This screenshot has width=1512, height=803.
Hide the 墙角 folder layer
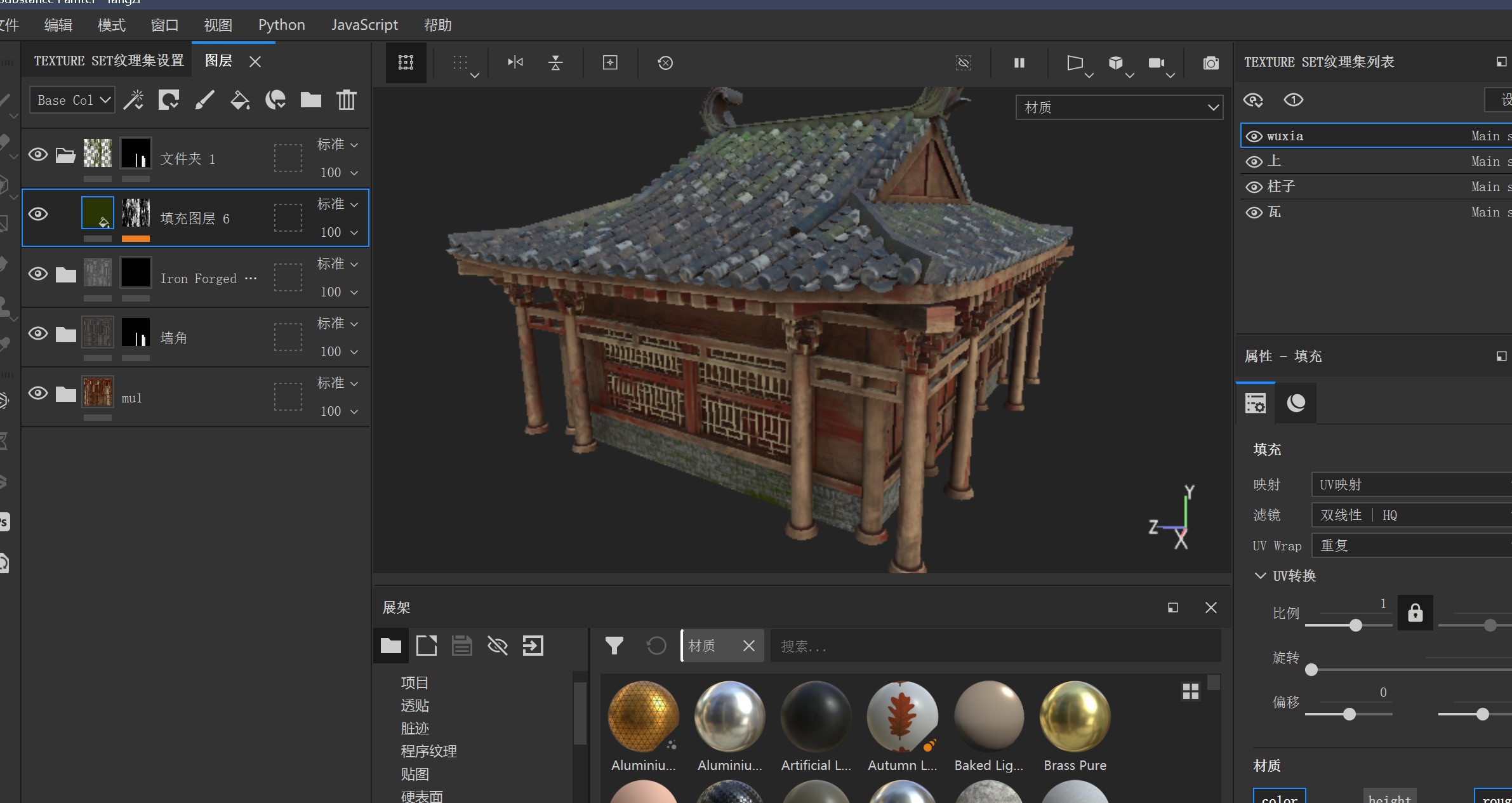pyautogui.click(x=38, y=333)
